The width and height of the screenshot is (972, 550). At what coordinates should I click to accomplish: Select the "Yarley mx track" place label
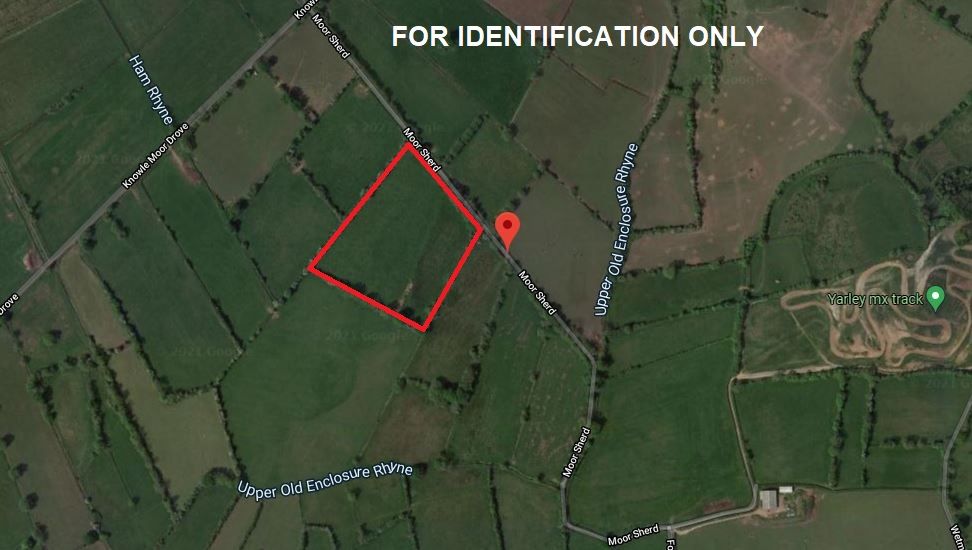coord(875,299)
